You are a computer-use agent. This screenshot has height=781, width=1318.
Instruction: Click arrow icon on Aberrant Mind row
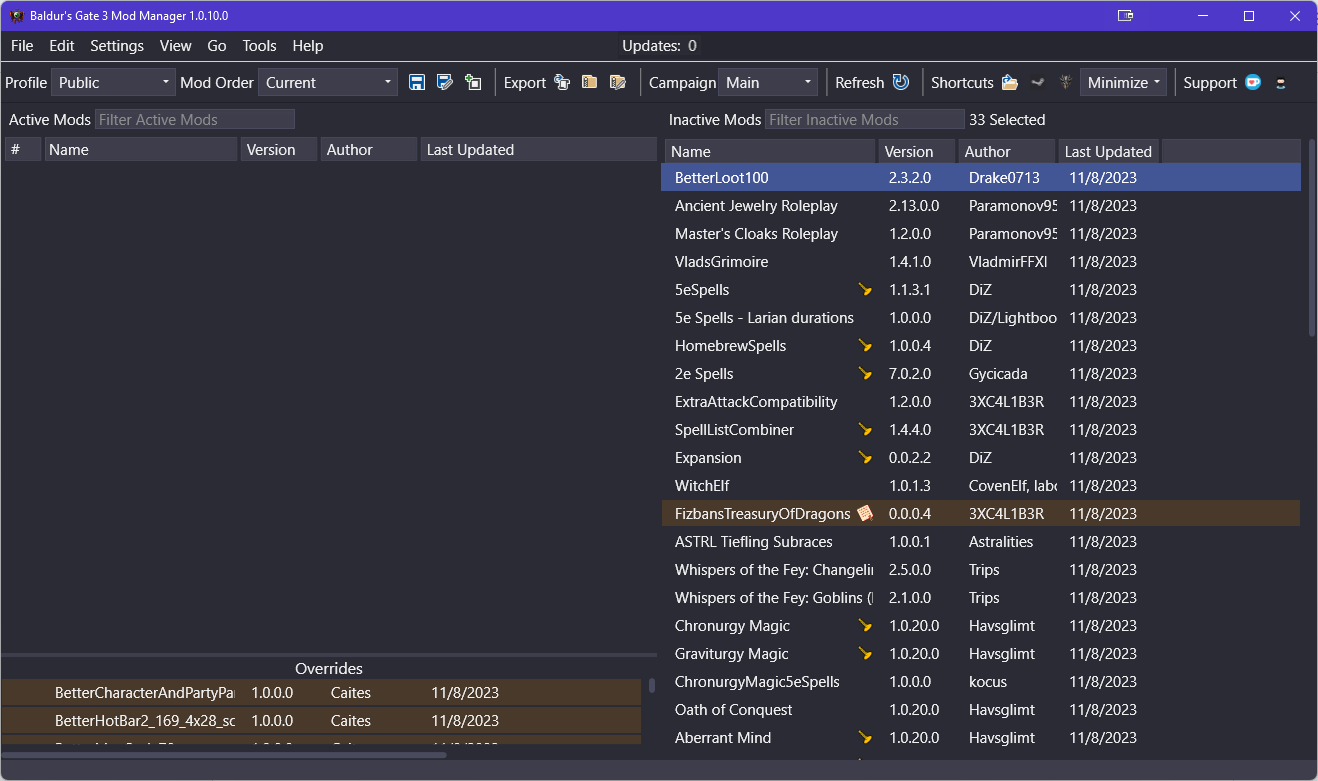(x=865, y=738)
